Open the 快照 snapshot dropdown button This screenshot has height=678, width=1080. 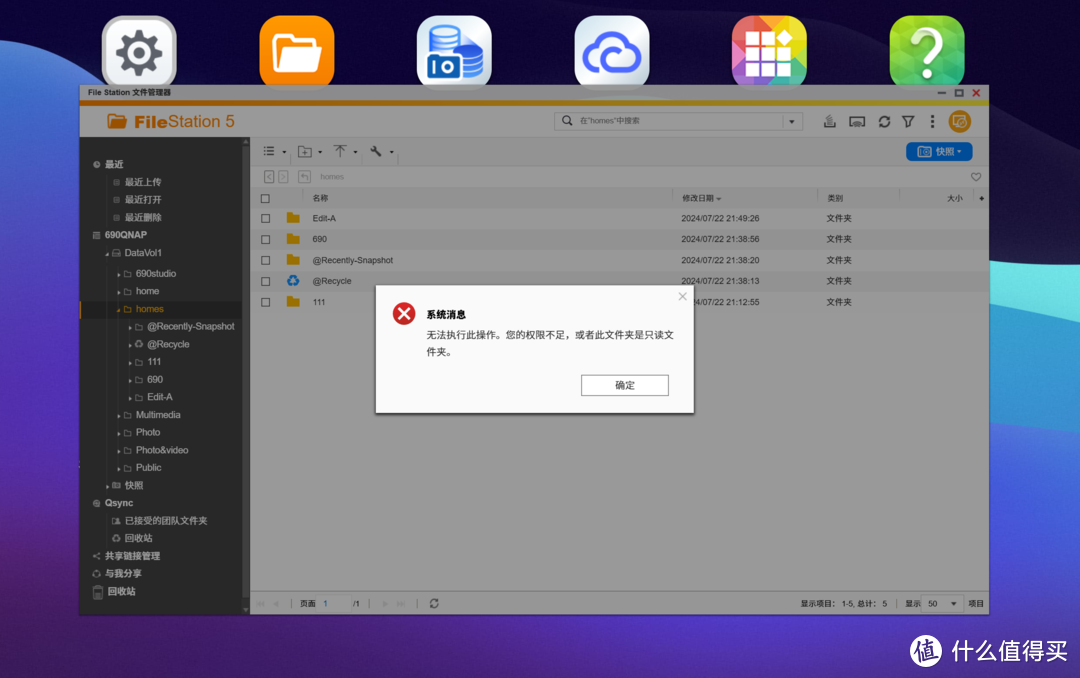939,152
